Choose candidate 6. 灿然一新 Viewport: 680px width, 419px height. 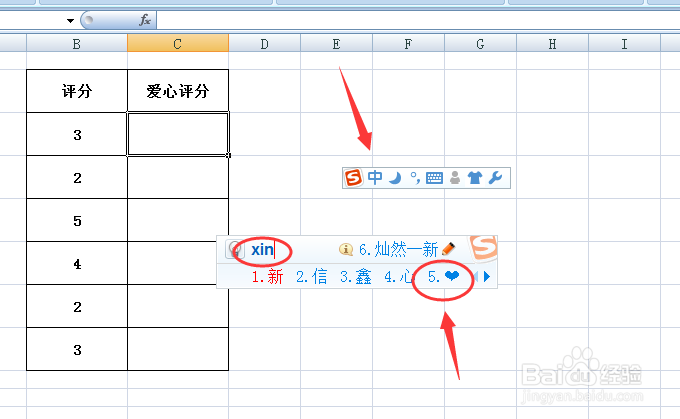click(x=398, y=249)
